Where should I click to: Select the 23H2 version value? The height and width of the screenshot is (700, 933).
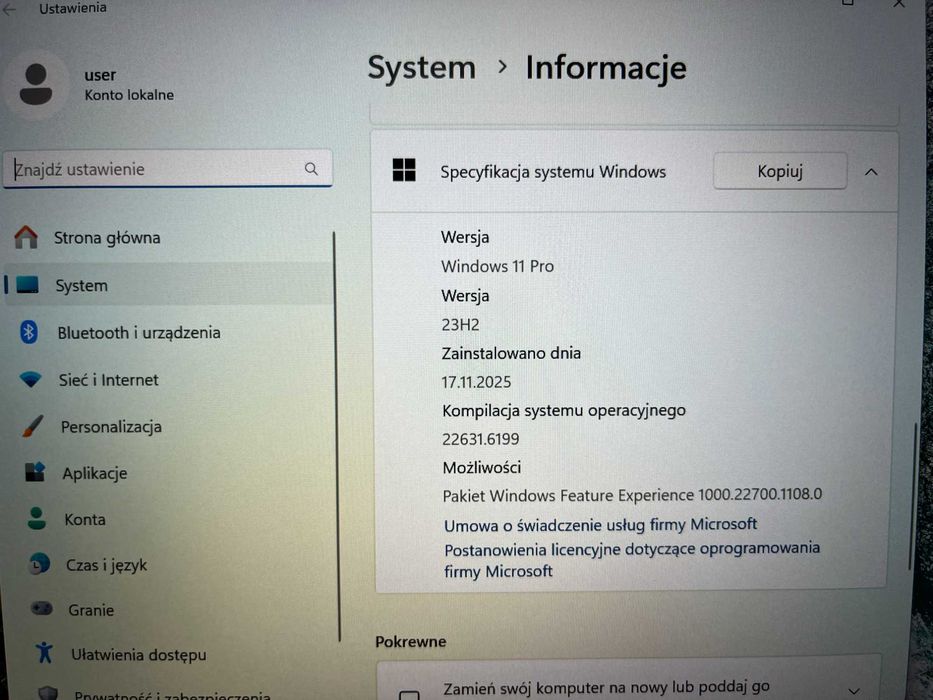pos(460,324)
